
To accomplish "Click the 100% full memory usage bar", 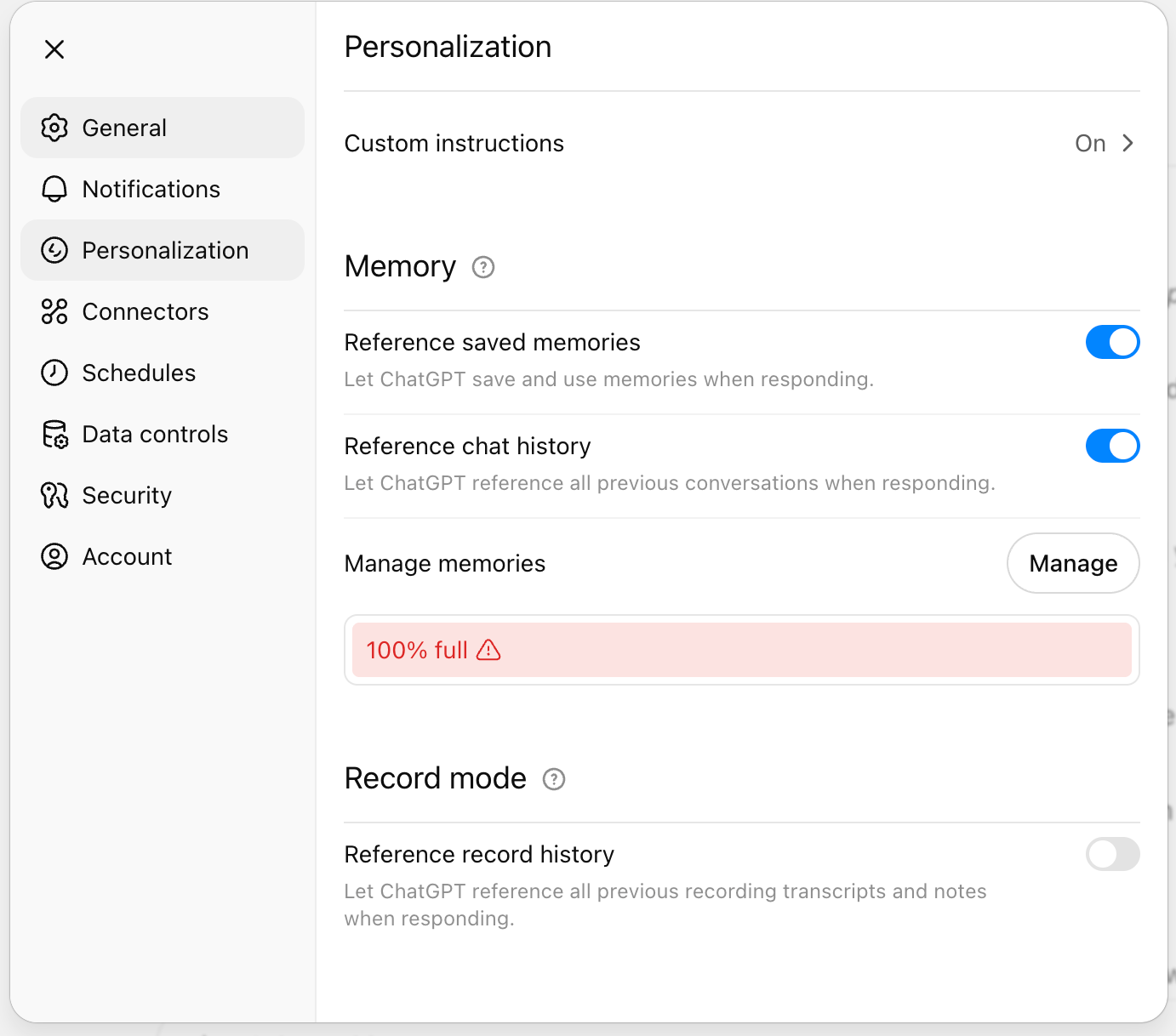I will pos(741,650).
